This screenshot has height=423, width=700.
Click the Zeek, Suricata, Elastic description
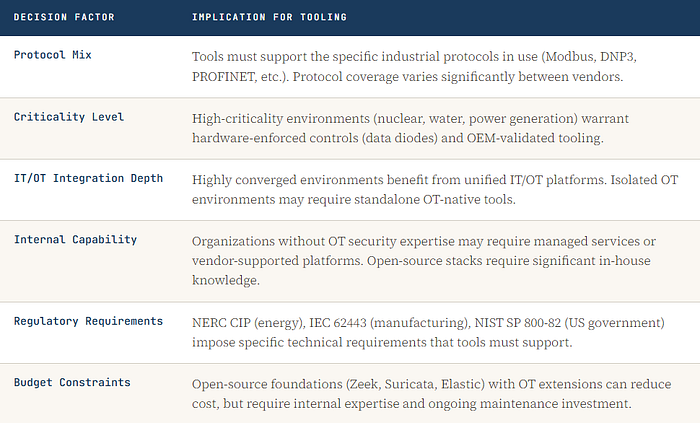[432, 384]
